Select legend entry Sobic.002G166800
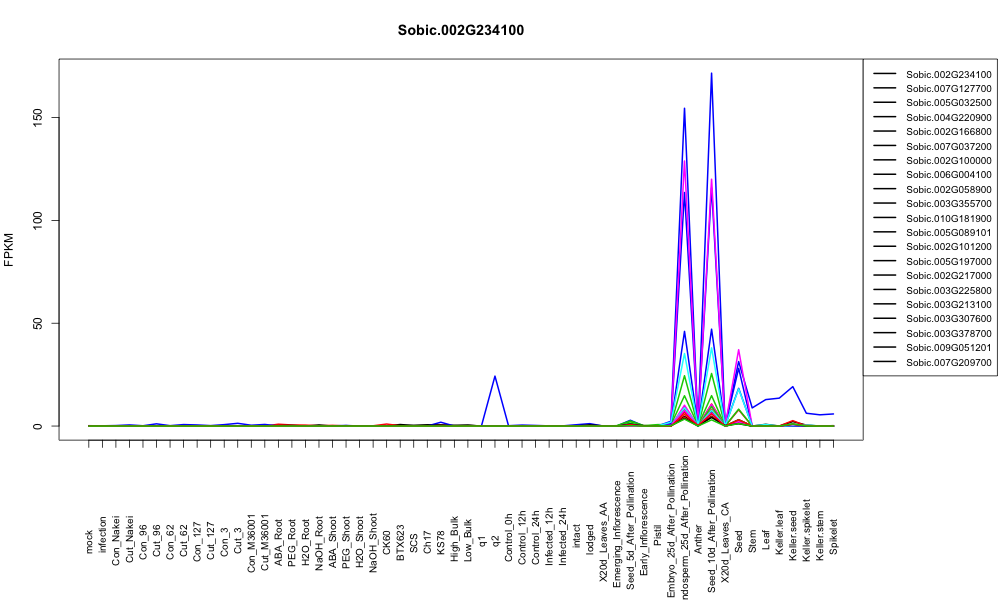 coord(948,131)
